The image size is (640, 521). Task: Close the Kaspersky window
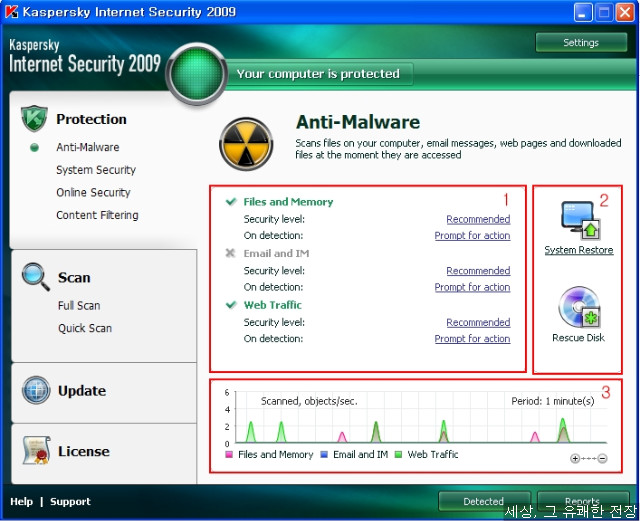click(625, 13)
